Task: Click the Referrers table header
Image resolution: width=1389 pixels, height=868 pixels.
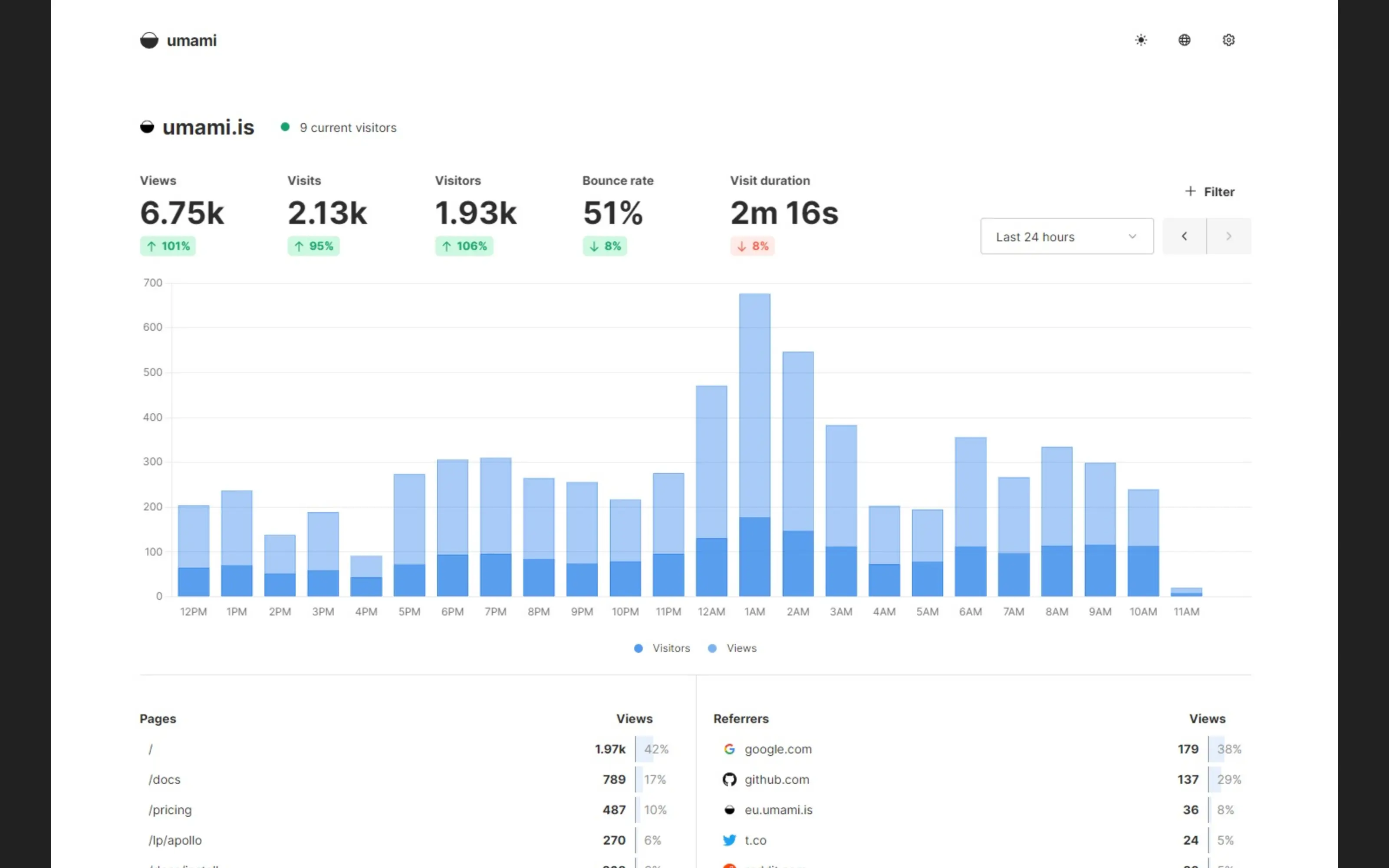Action: [741, 718]
